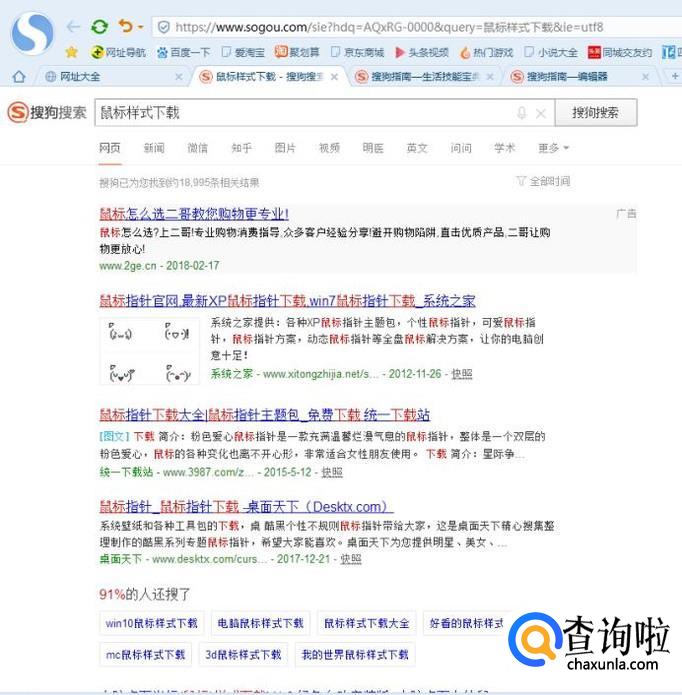The height and width of the screenshot is (695, 682).
Task: Select the 微信 search category
Action: pyautogui.click(x=198, y=148)
